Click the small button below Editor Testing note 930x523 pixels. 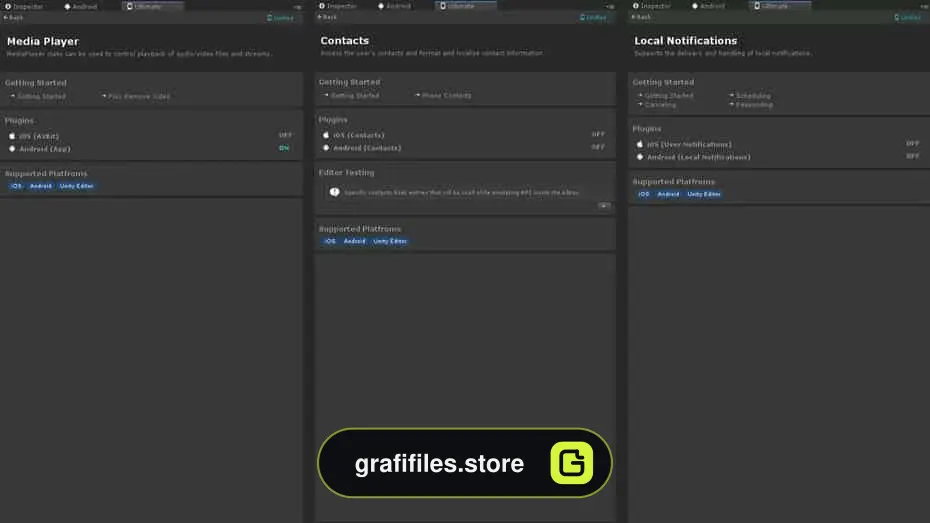(603, 206)
